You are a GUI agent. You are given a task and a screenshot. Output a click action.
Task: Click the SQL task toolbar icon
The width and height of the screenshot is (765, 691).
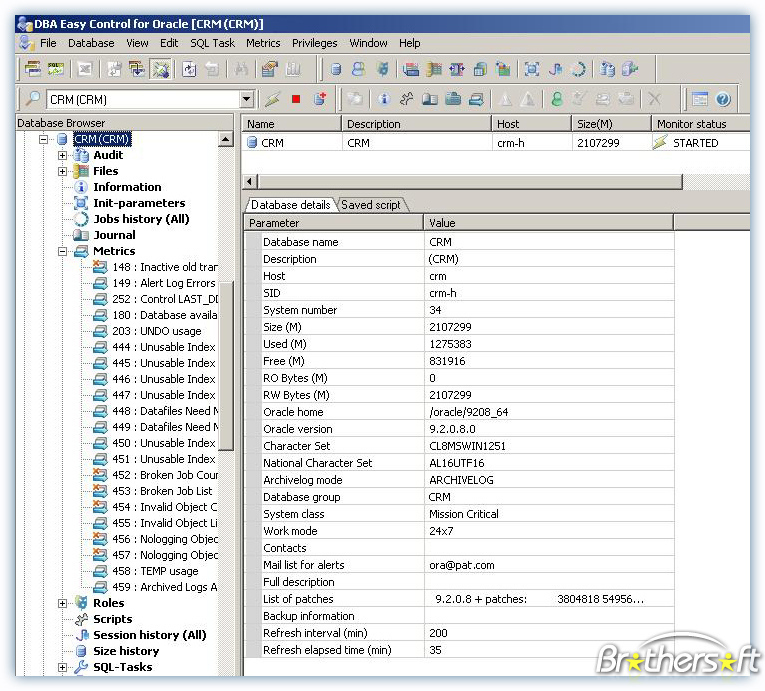tap(55, 69)
